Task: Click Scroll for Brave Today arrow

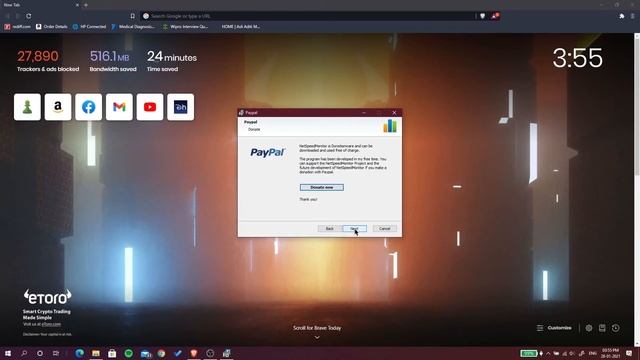Action: [x=317, y=337]
